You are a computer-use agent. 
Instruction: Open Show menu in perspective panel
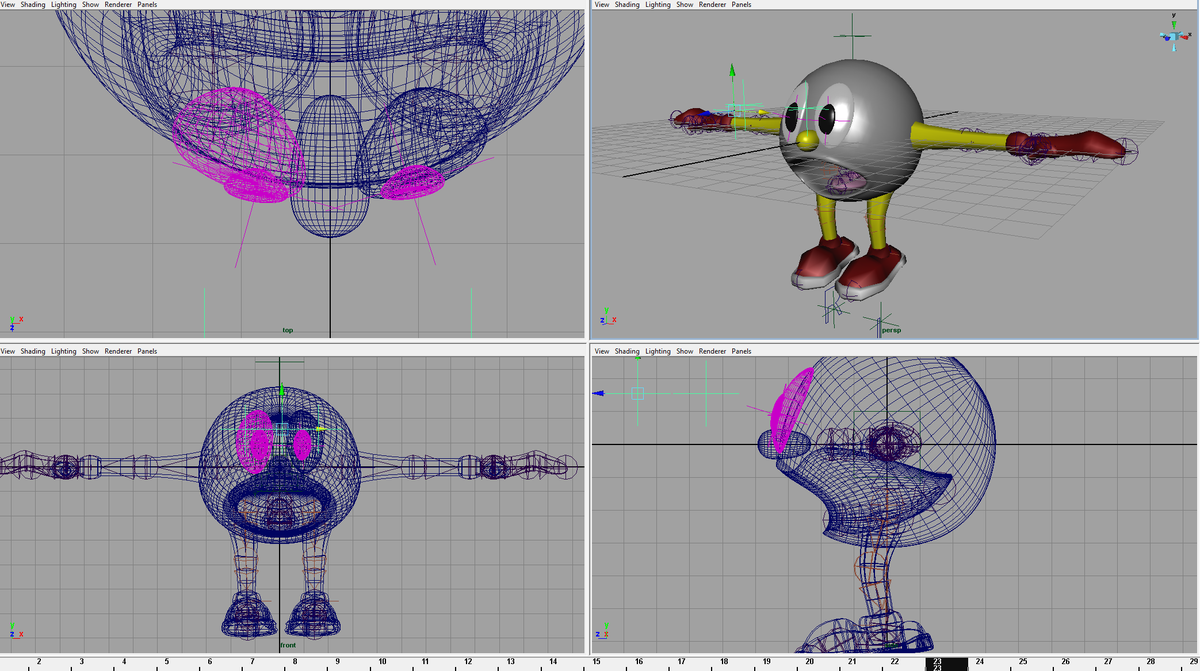pyautogui.click(x=684, y=4)
